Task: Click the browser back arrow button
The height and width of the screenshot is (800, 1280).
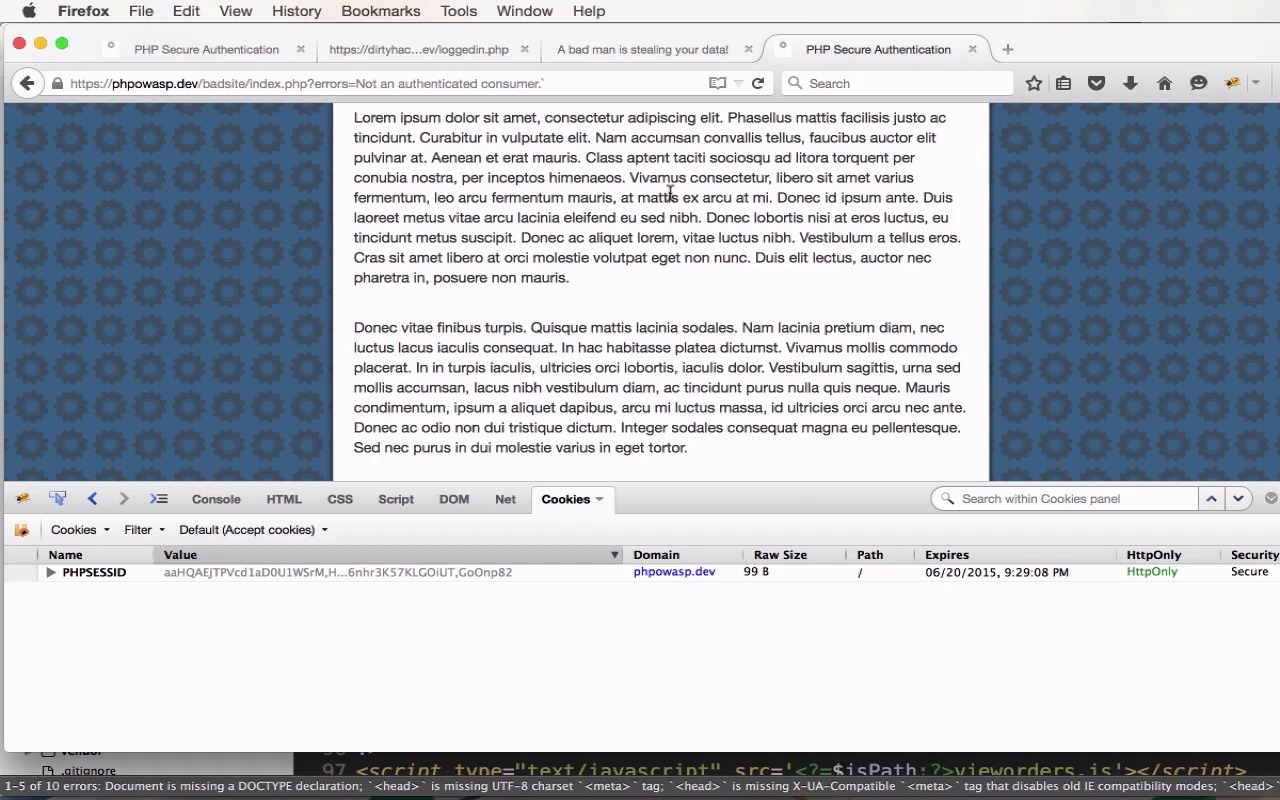Action: click(27, 84)
